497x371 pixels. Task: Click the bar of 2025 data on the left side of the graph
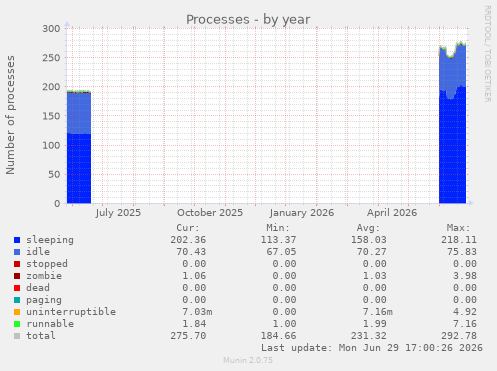coord(79,147)
